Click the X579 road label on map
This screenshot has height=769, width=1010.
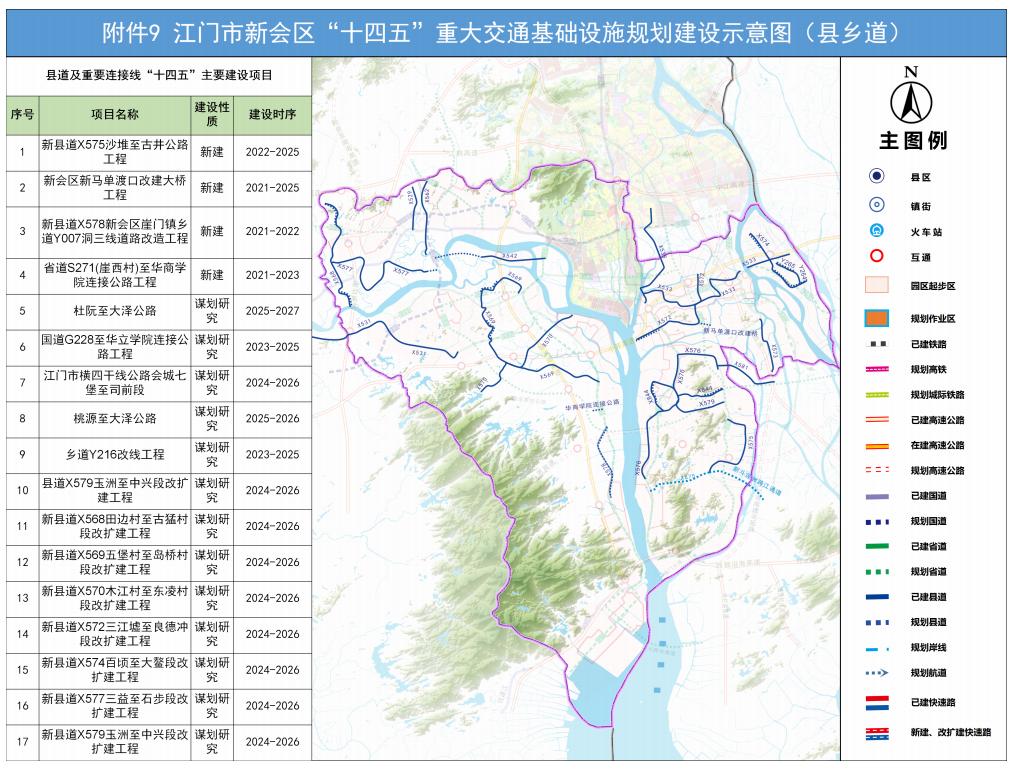tap(707, 403)
